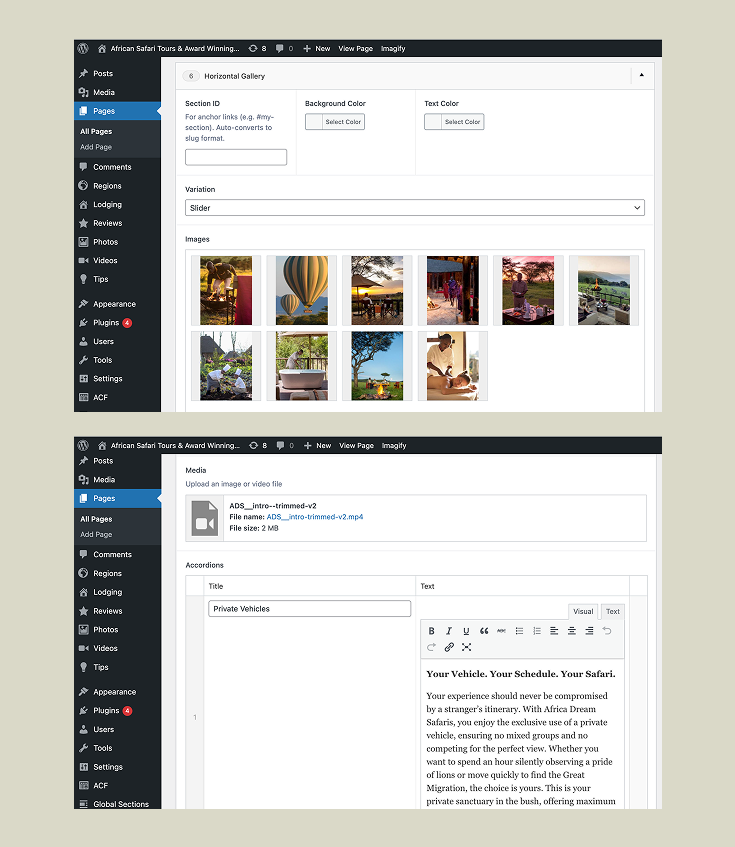Select the outdoor bathtub gallery thumbnail
This screenshot has height=847, width=735.
click(x=301, y=366)
